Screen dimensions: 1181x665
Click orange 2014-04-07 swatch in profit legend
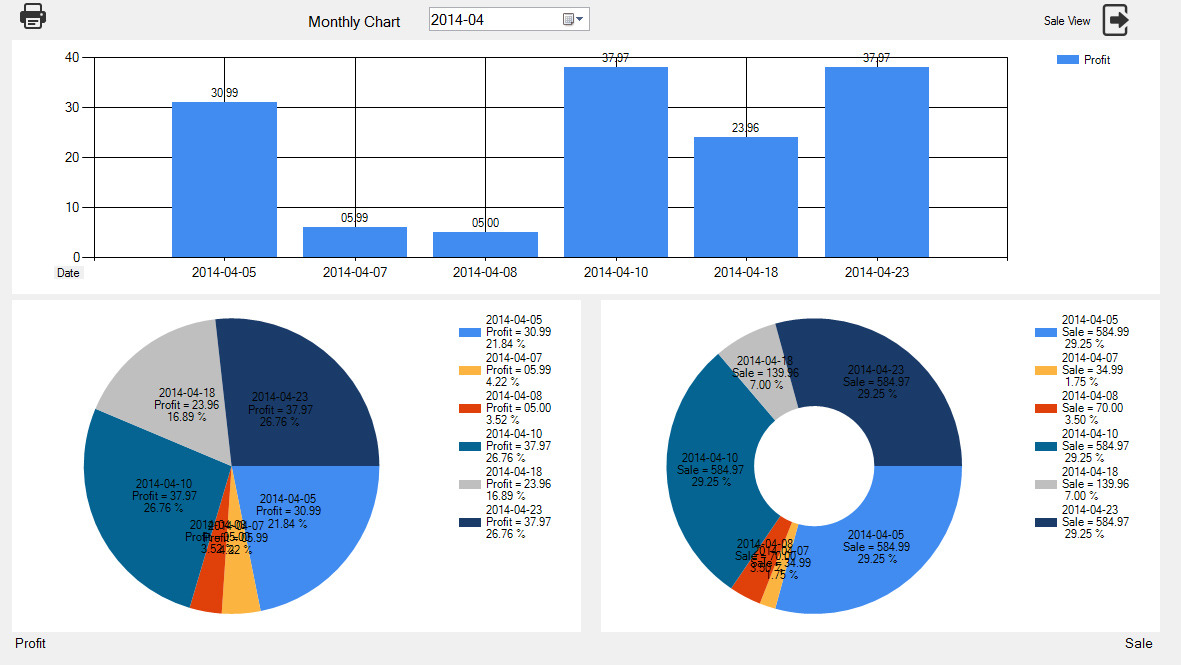click(470, 370)
